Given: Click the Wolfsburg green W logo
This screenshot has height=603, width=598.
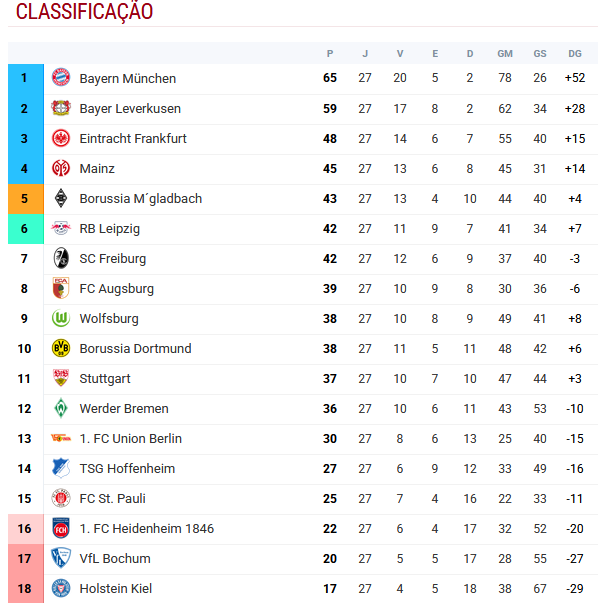Looking at the screenshot, I should pyautogui.click(x=61, y=318).
